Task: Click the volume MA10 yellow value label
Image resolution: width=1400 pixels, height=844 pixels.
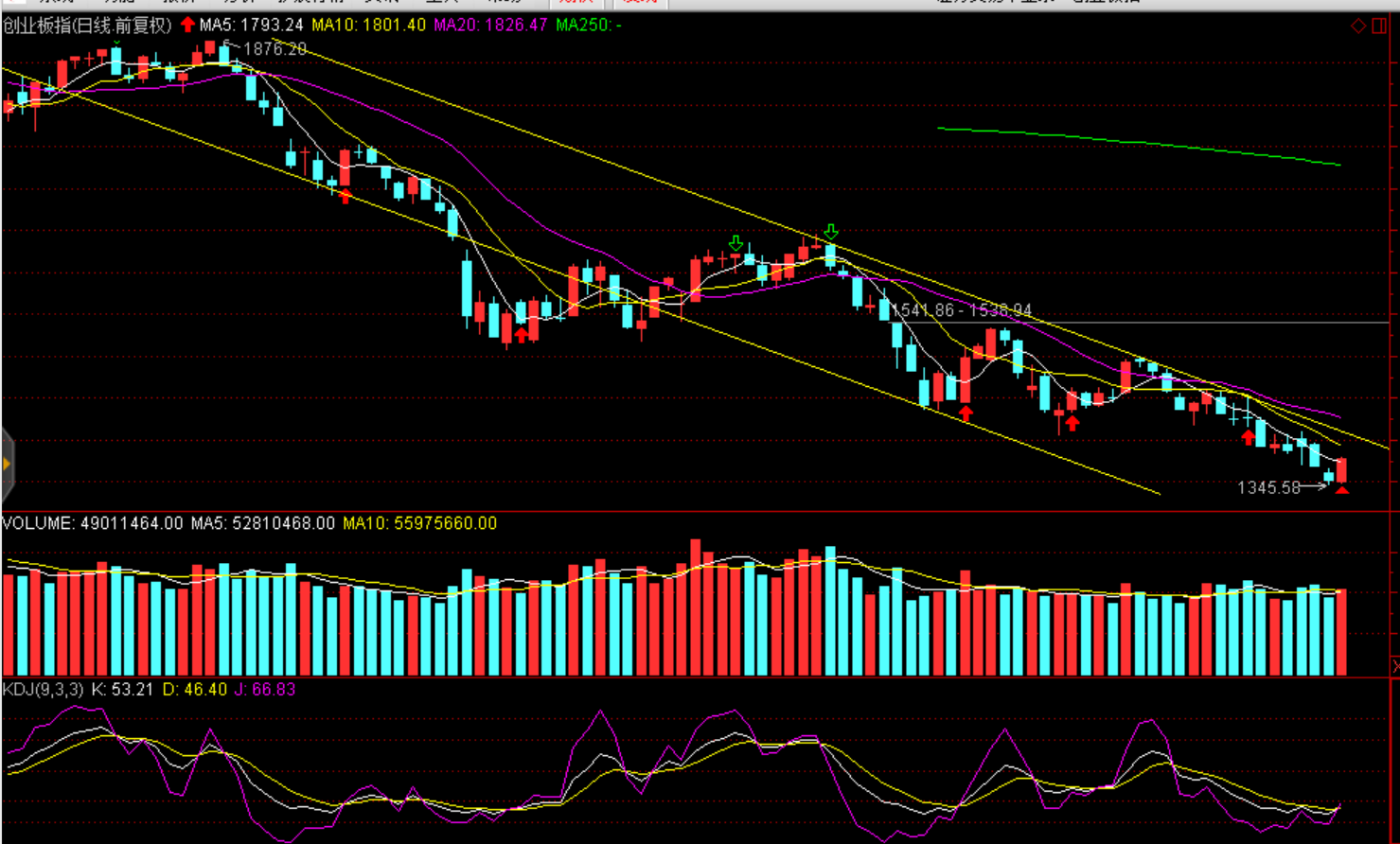Action: point(419,523)
